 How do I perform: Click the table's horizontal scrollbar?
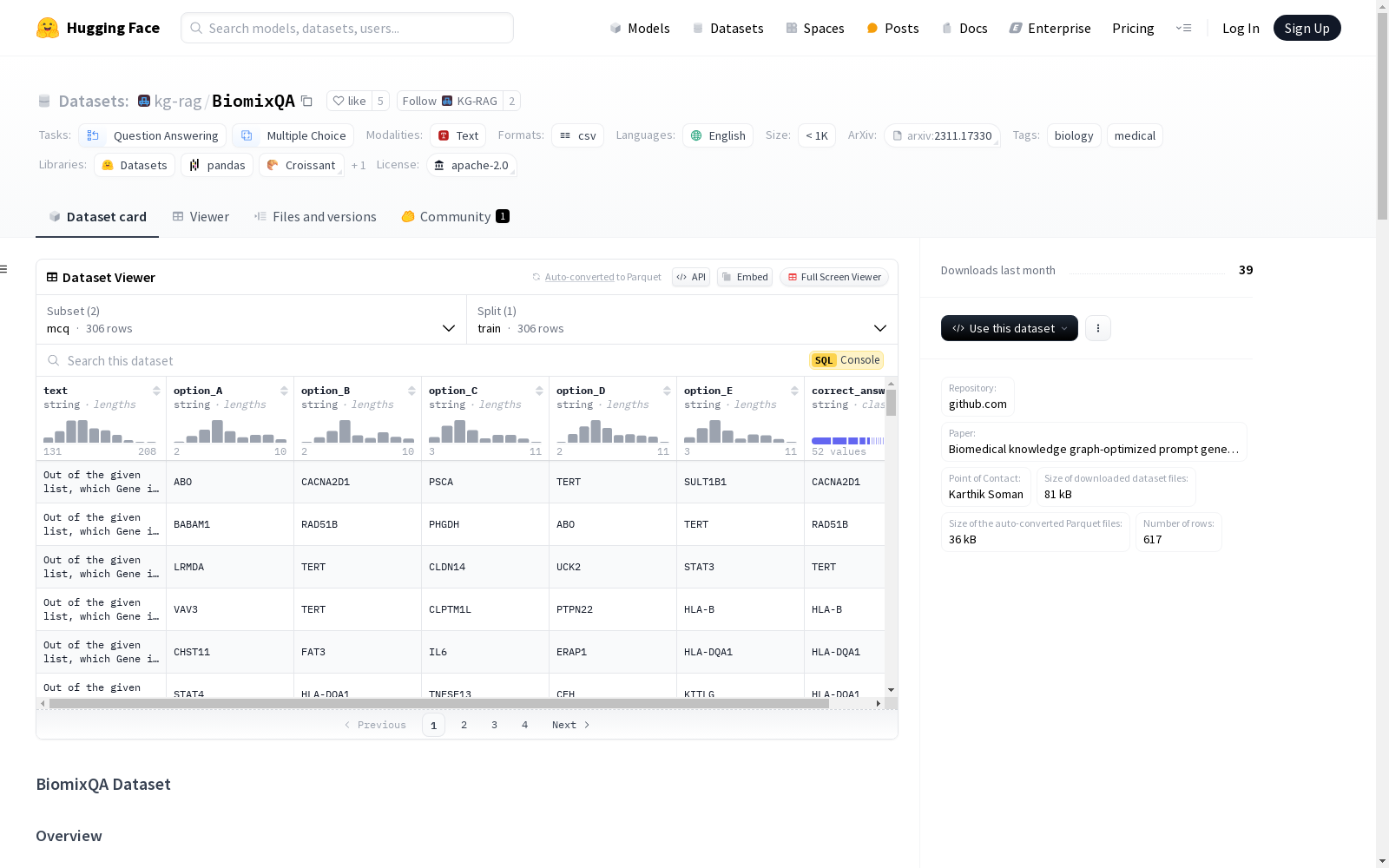tap(439, 703)
